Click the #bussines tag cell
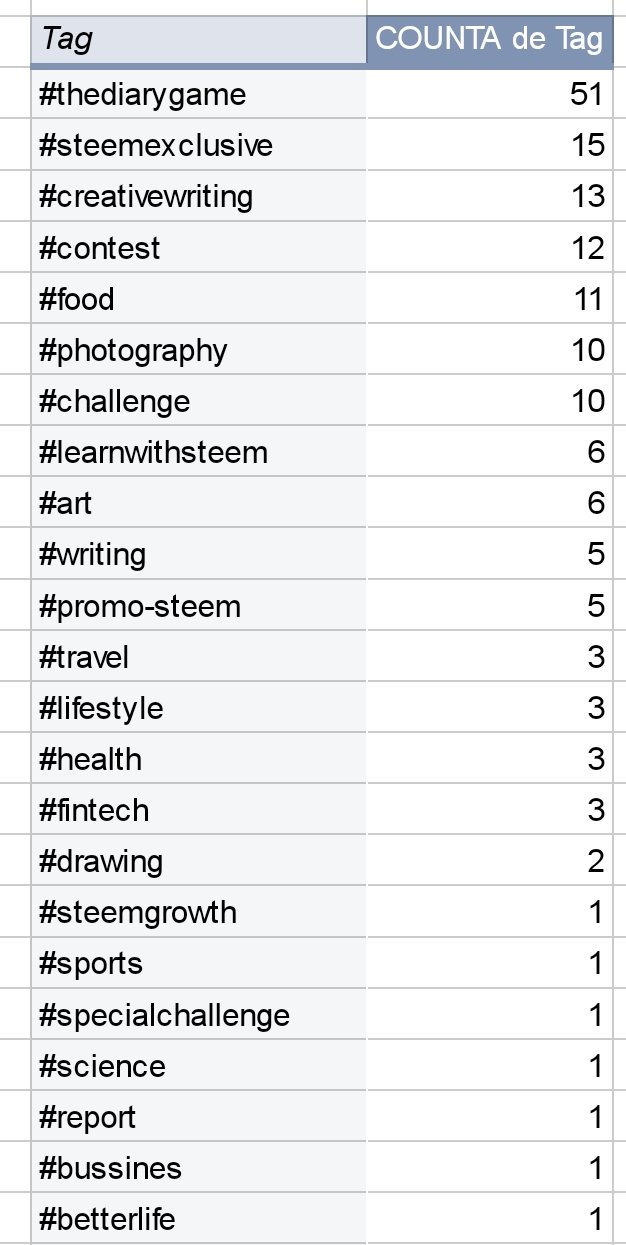Viewport: 626px width, 1245px height. (x=198, y=1168)
